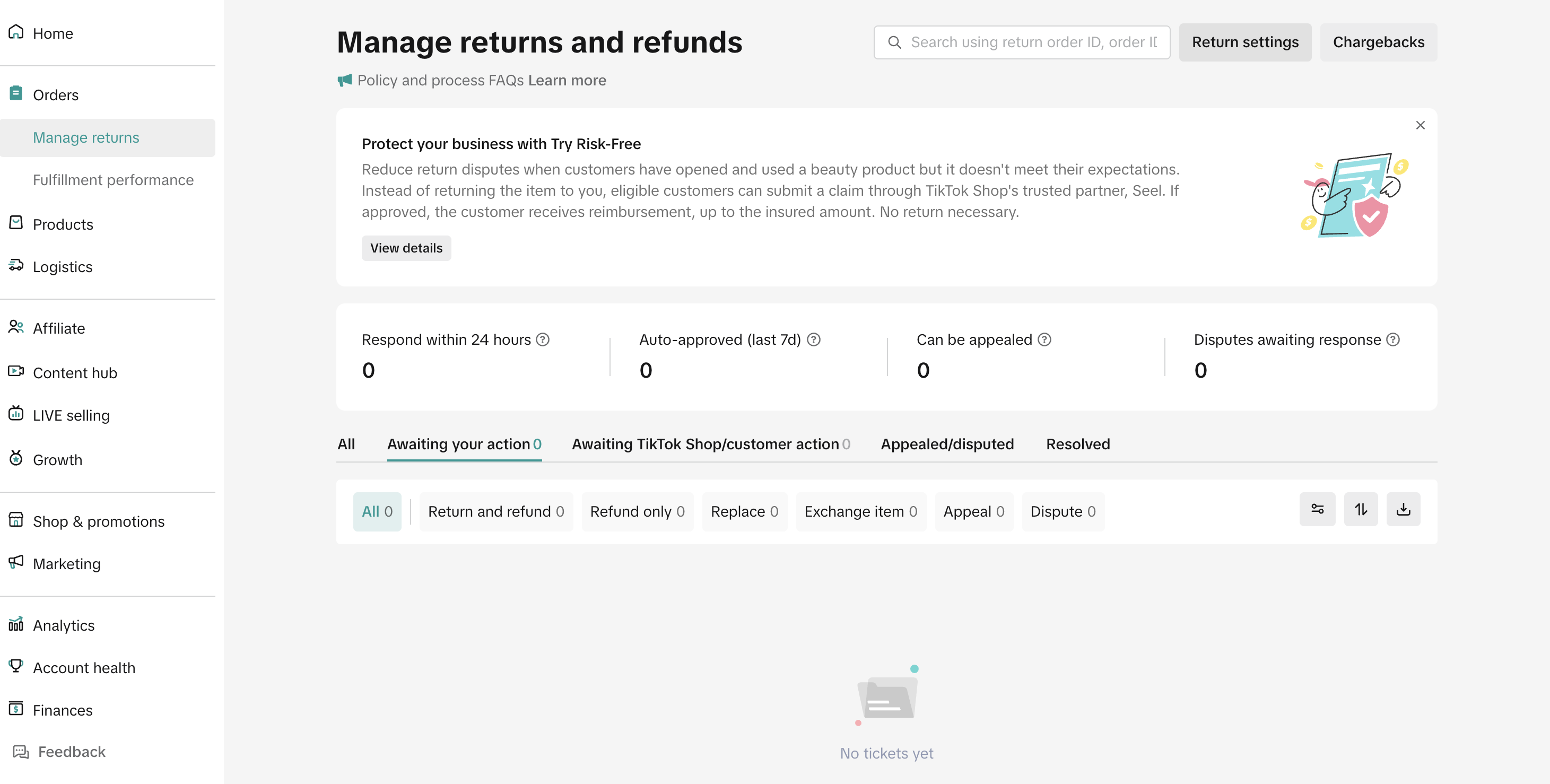Click the sort arrows icon
1550x784 pixels.
[1361, 509]
